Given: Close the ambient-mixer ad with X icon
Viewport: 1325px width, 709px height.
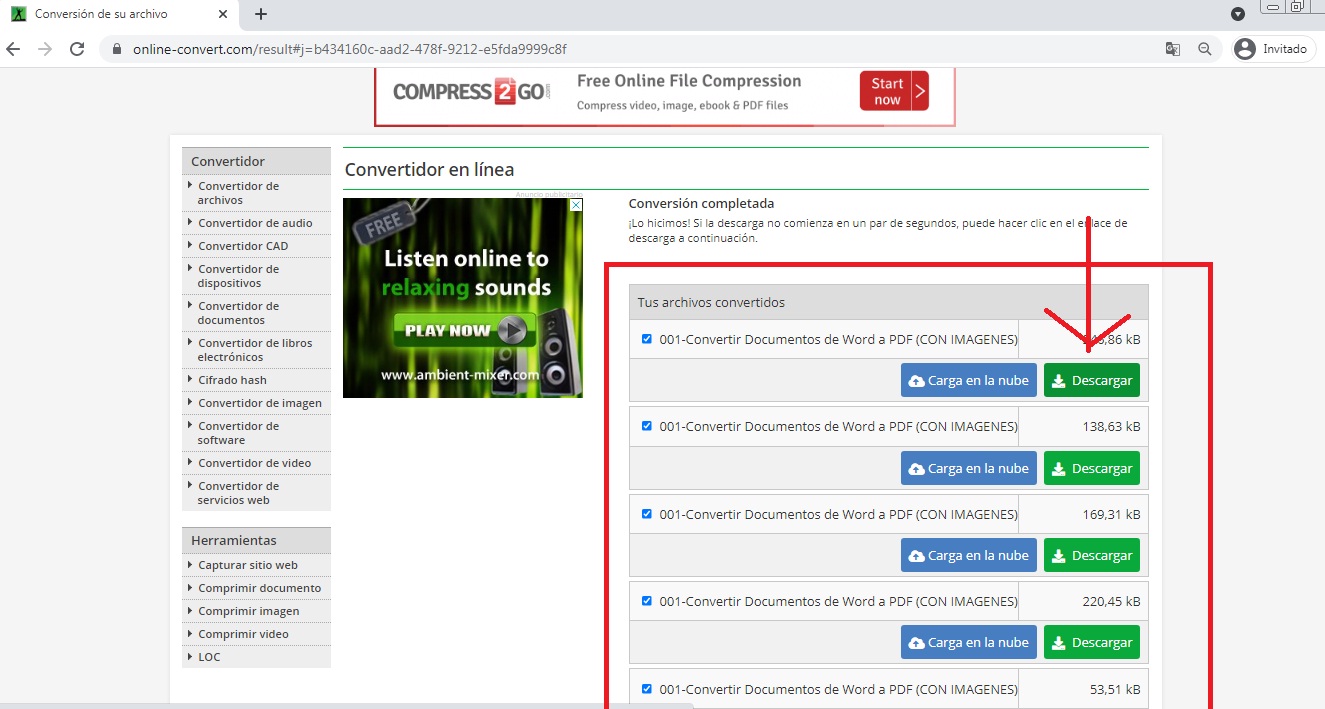Looking at the screenshot, I should click(575, 205).
